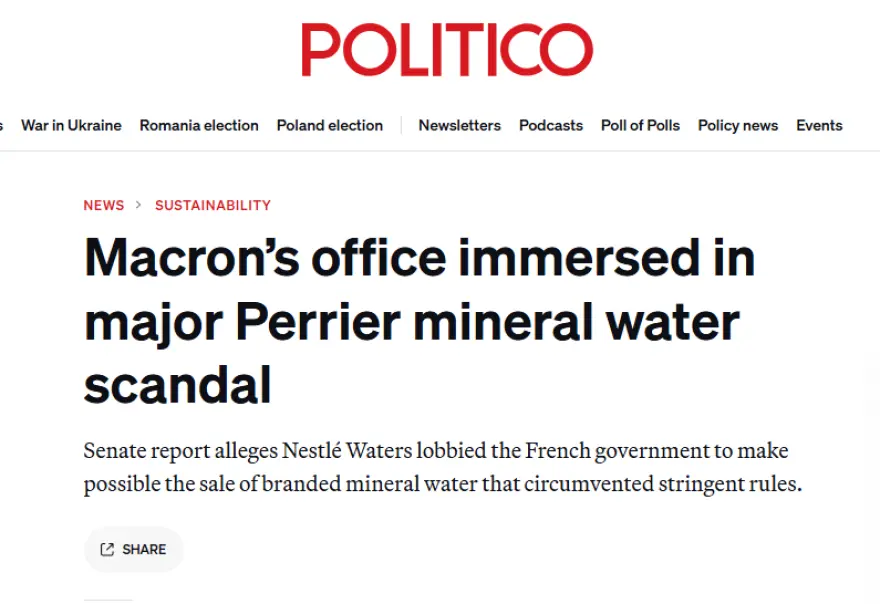
Task: Navigate to Policy news
Action: [738, 125]
